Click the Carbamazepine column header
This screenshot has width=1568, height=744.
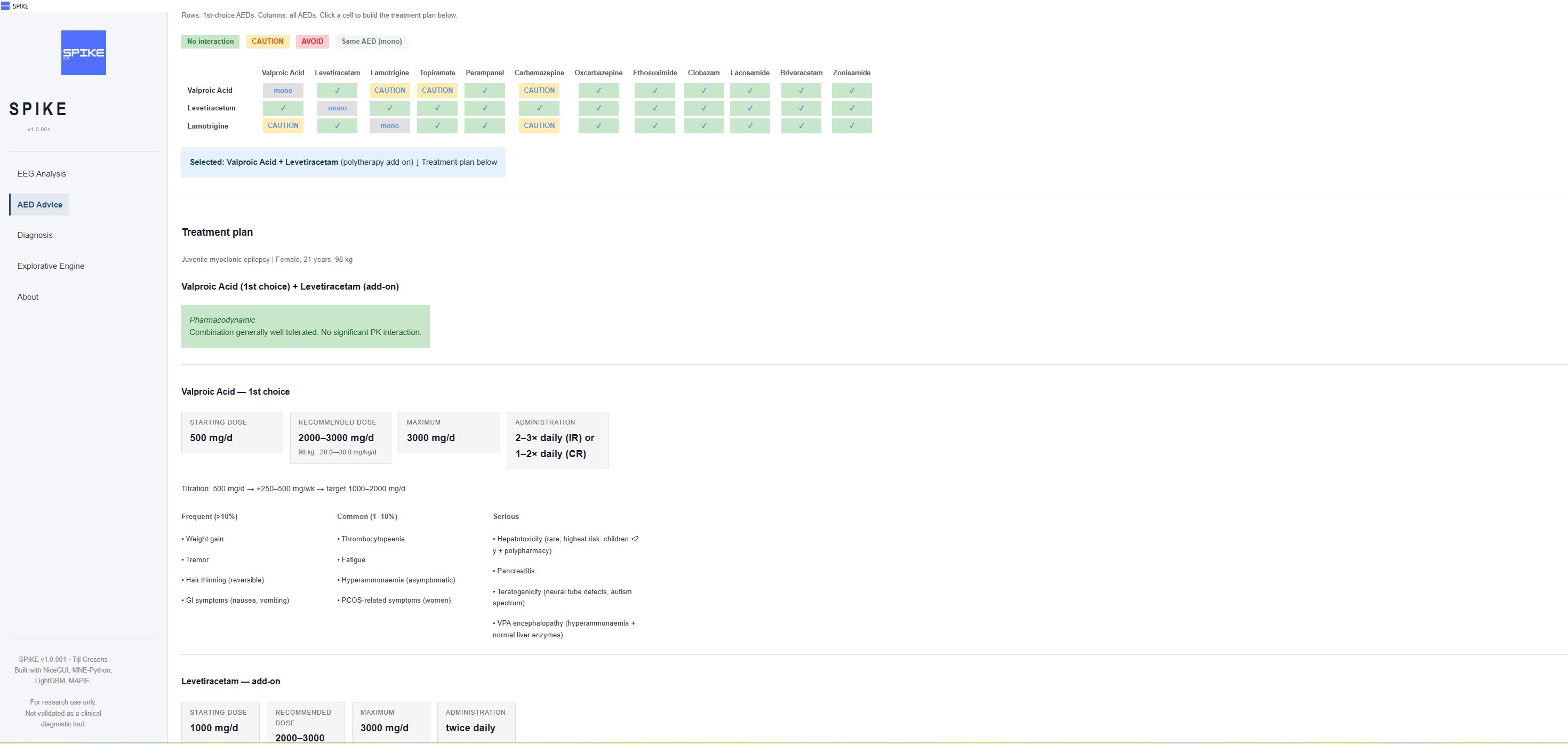(539, 73)
